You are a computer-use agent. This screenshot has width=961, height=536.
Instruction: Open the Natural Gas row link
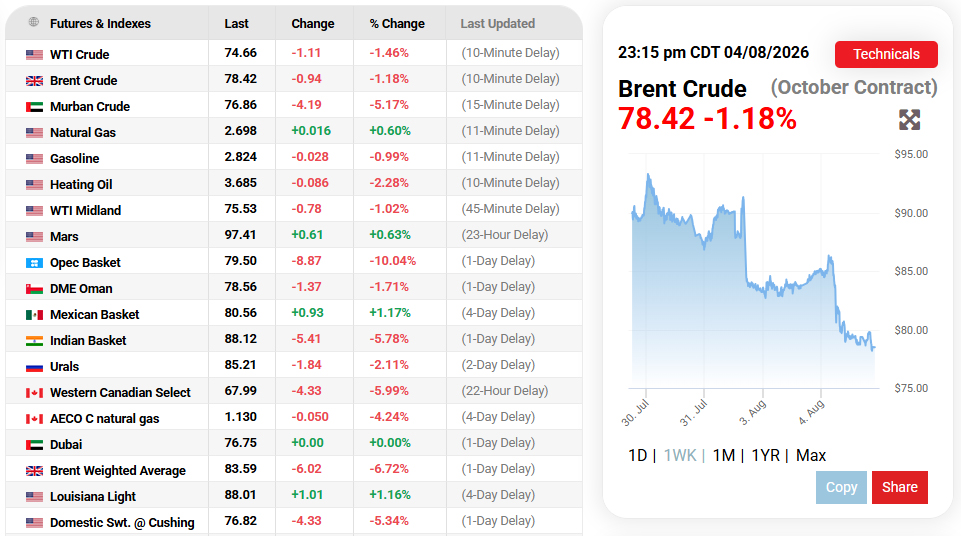(x=83, y=133)
